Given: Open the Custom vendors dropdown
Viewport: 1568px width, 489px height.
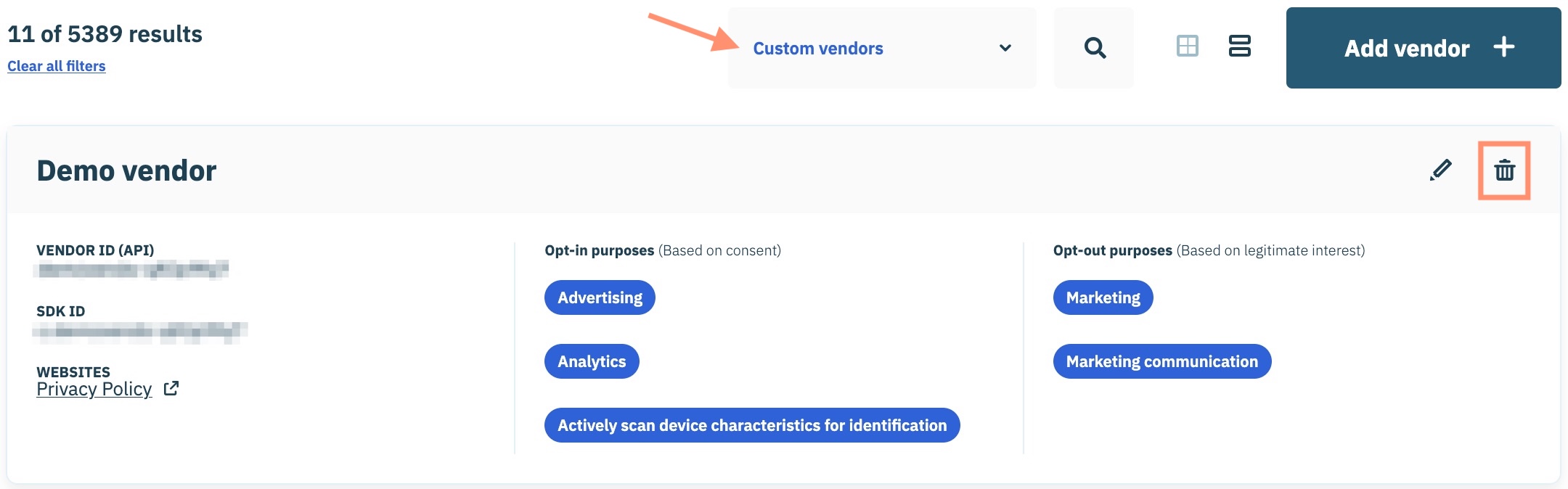Looking at the screenshot, I should coord(881,48).
